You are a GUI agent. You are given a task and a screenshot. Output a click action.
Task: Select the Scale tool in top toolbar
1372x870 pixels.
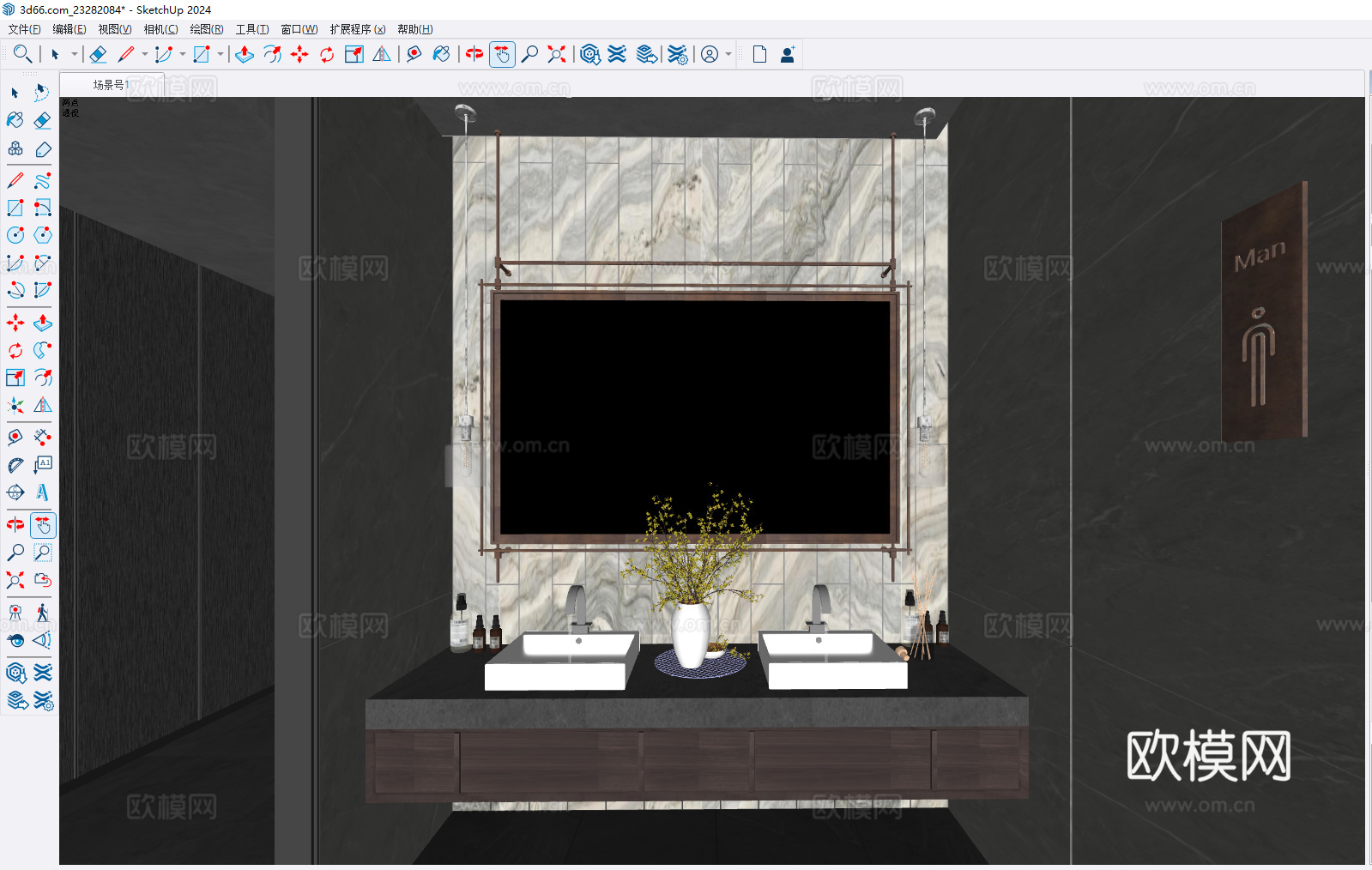coord(354,54)
